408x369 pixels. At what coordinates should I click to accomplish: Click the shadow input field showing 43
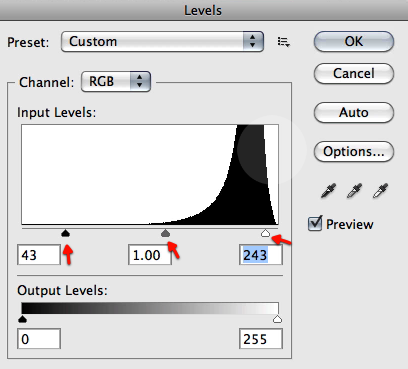pyautogui.click(x=39, y=255)
